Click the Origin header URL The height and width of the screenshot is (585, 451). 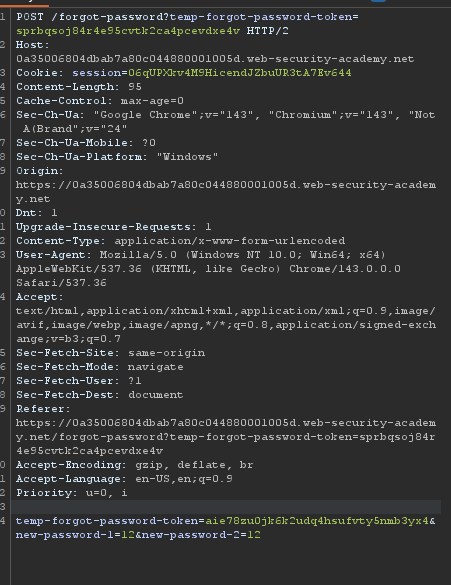coord(226,192)
